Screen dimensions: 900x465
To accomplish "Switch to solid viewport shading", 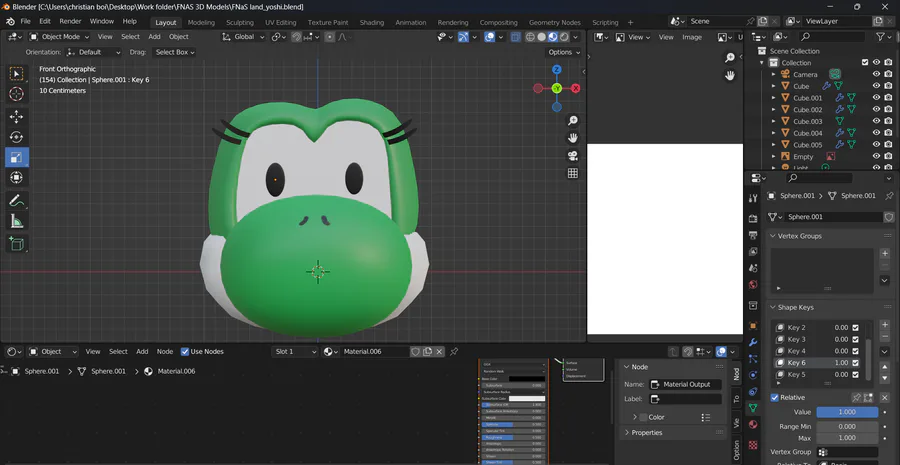I will point(541,37).
